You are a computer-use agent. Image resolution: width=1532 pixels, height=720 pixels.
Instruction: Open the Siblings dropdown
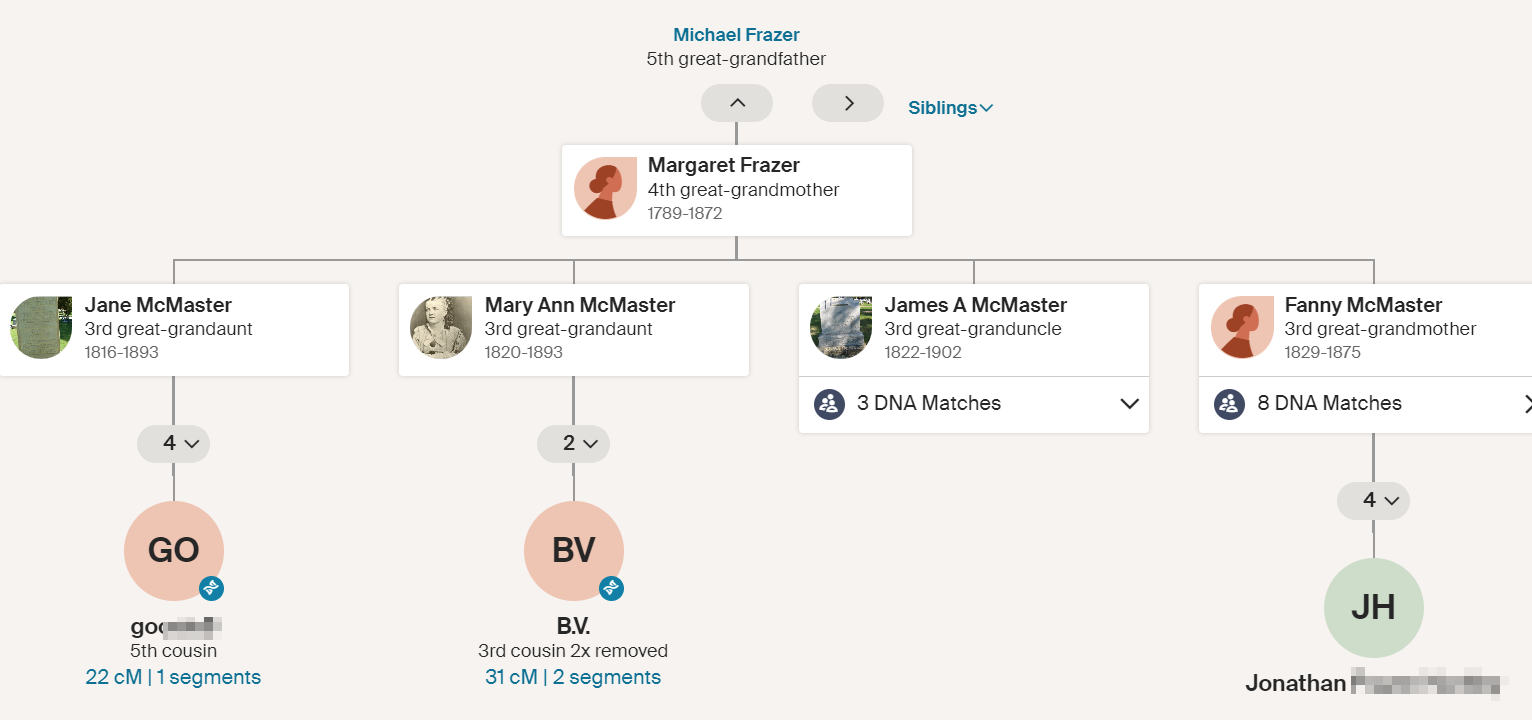click(x=949, y=107)
